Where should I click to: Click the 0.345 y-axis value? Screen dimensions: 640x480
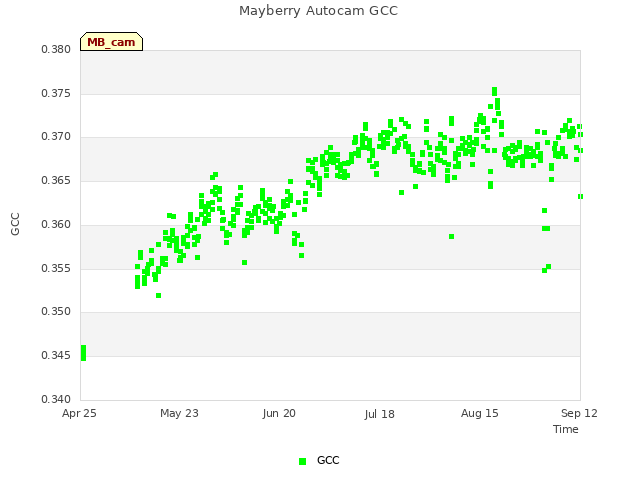pyautogui.click(x=56, y=356)
